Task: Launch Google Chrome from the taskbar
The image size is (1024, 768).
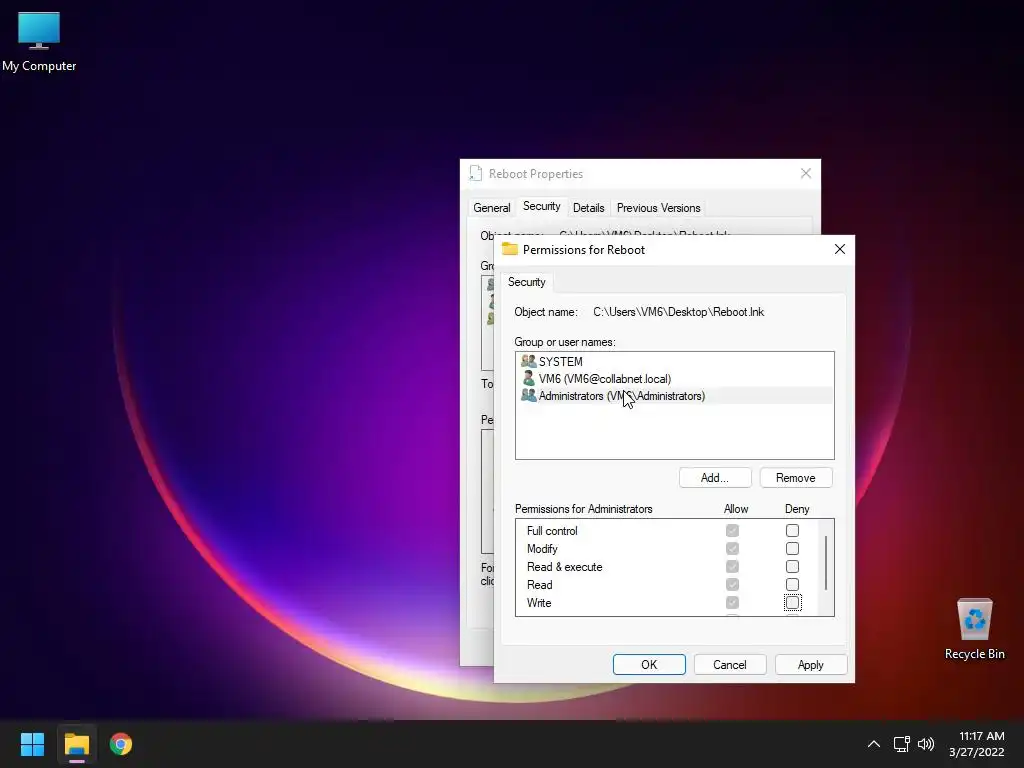Action: (x=121, y=744)
